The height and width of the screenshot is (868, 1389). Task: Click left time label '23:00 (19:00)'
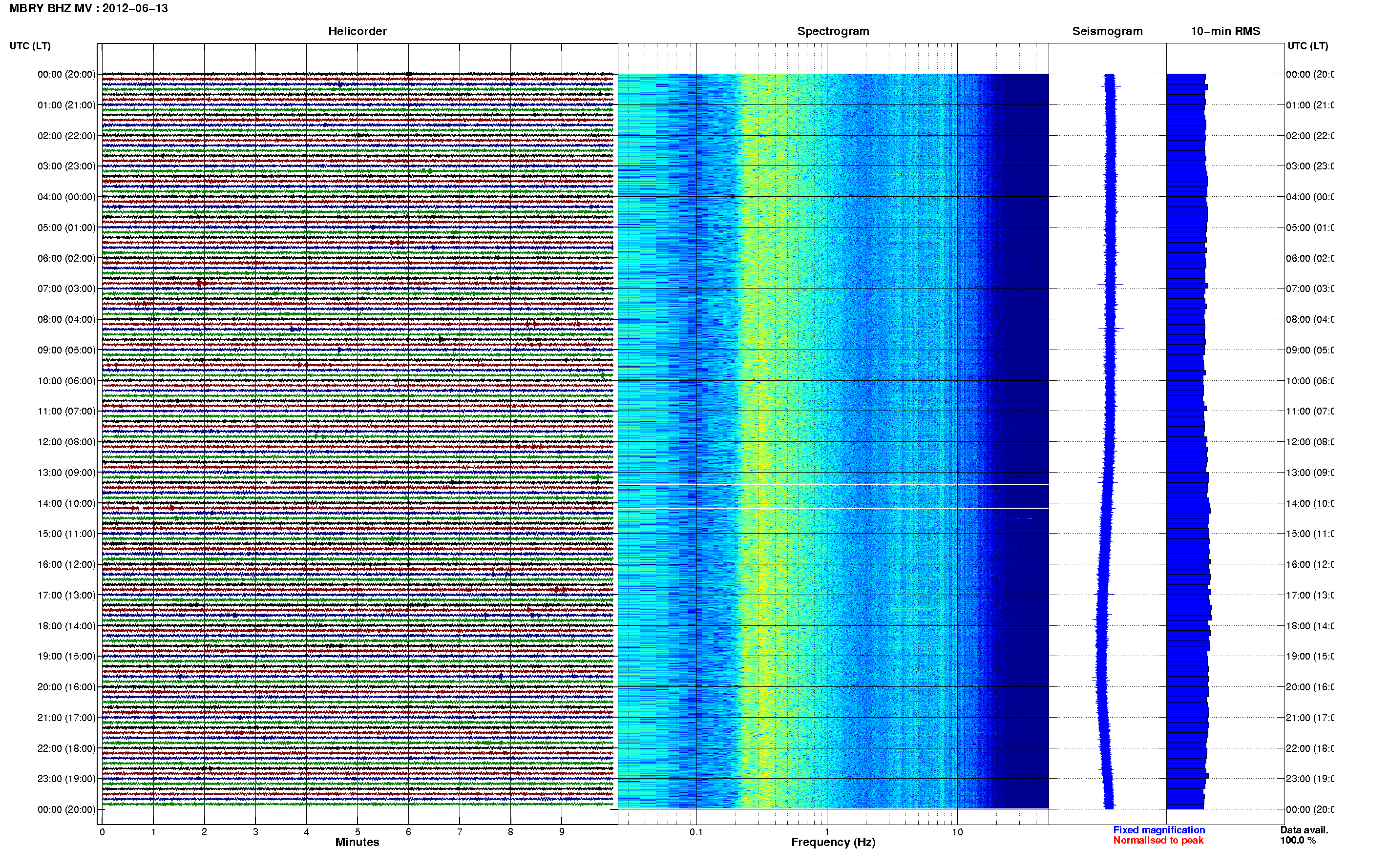[66, 779]
